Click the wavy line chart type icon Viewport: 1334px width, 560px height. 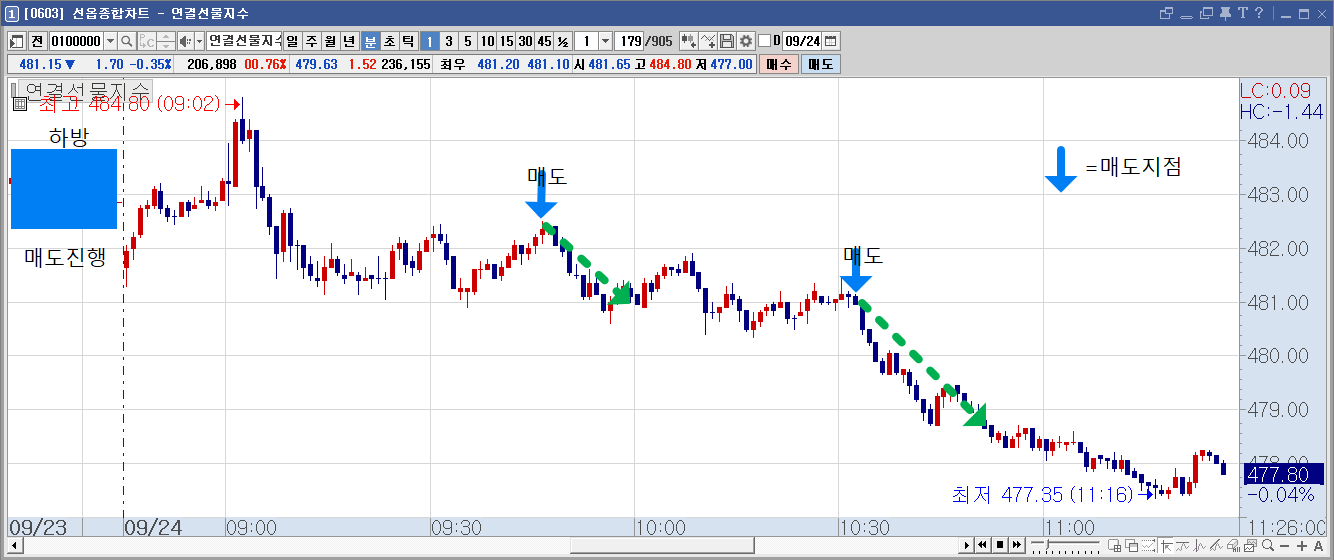[1183, 545]
